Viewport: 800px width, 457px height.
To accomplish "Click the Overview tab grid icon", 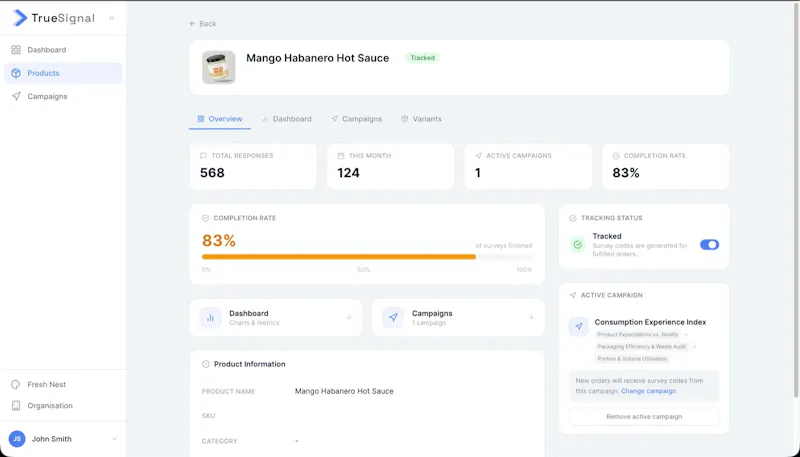I will (201, 119).
